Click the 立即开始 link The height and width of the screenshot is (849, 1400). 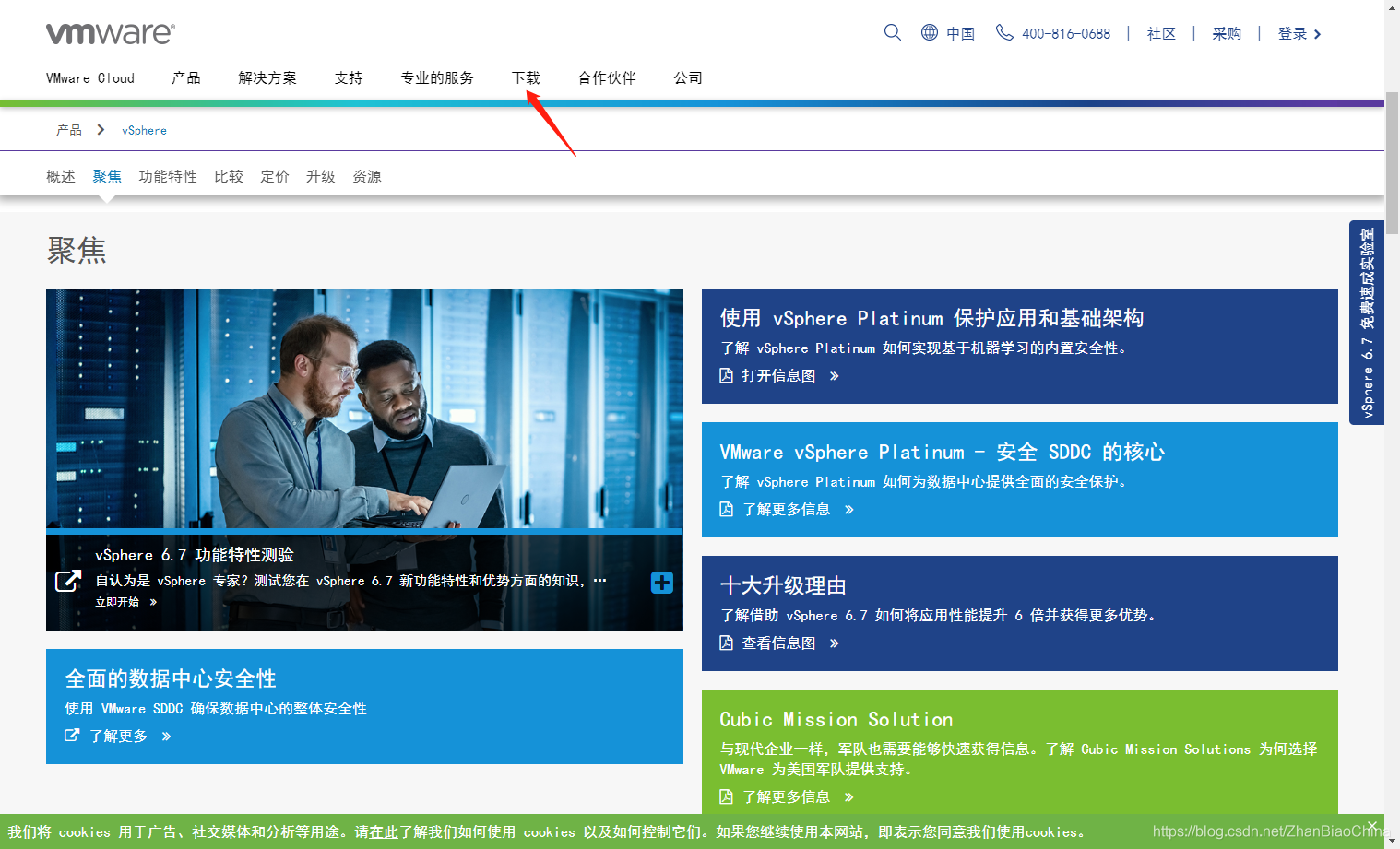tap(117, 602)
